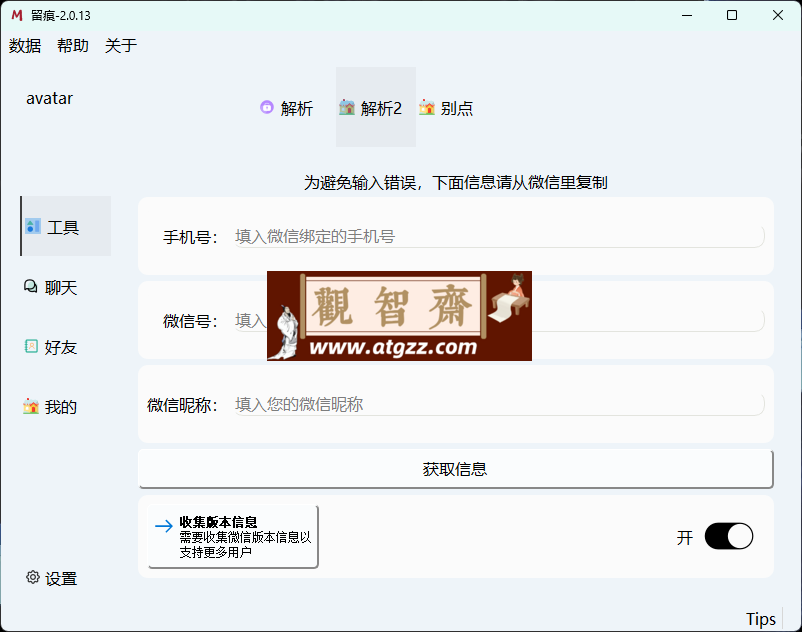
Task: Click the 收集版本信息 button
Action: point(233,536)
